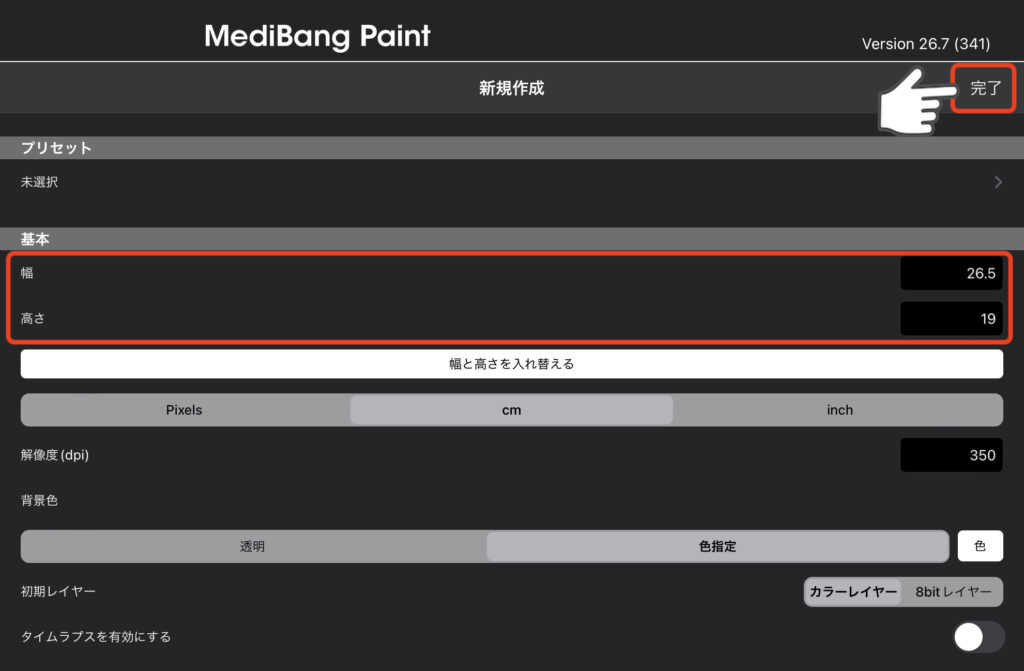Edit the 解像度 dpi field showing 350
The width and height of the screenshot is (1024, 671).
click(951, 455)
